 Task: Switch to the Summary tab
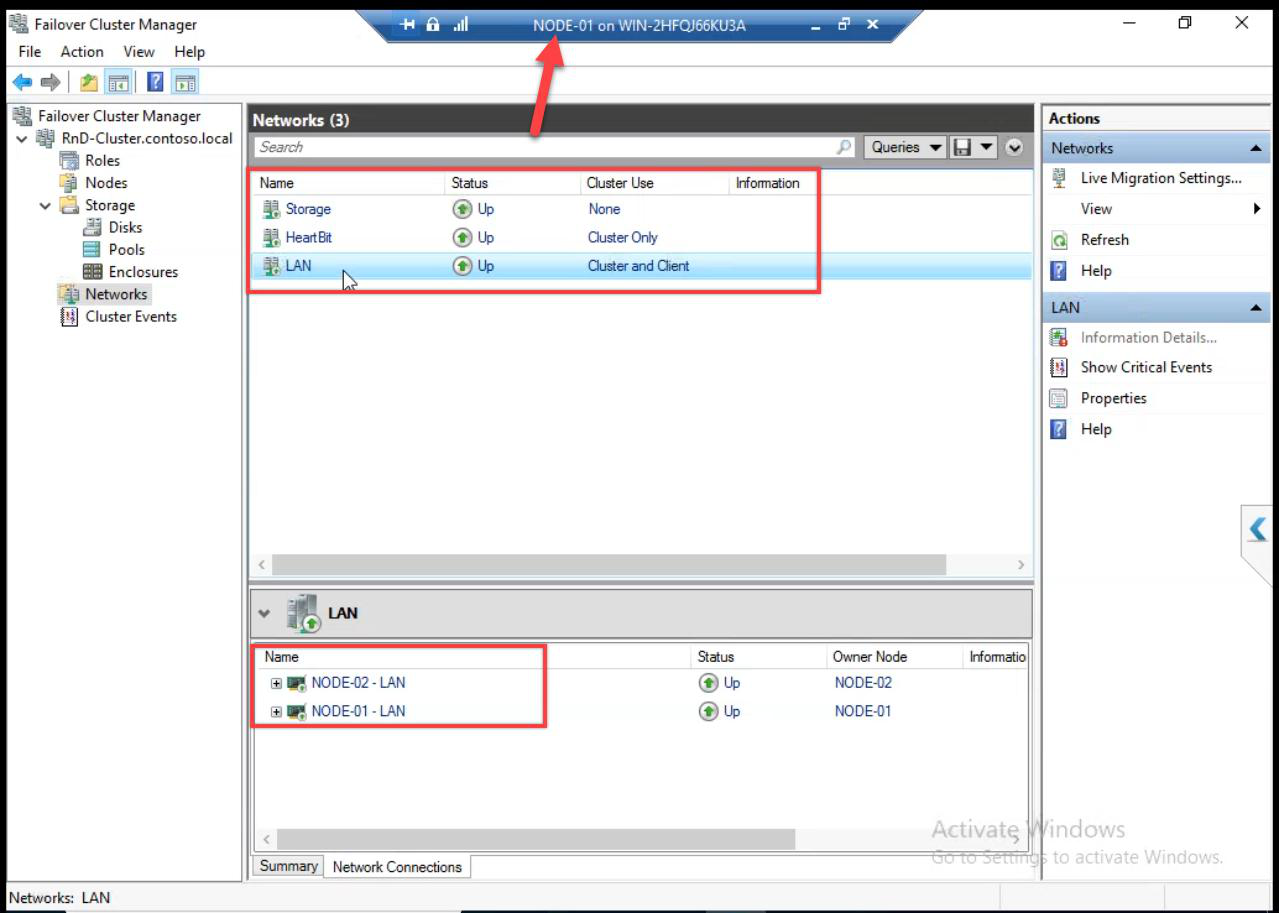[288, 866]
